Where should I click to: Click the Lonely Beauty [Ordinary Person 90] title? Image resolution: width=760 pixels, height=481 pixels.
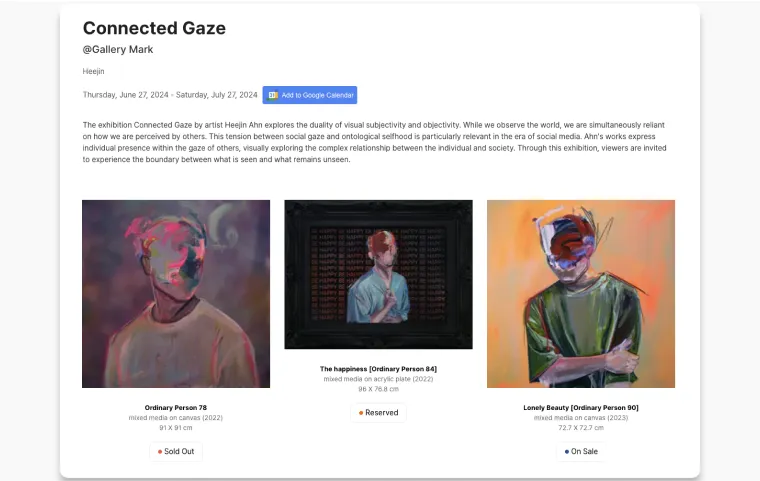581,408
